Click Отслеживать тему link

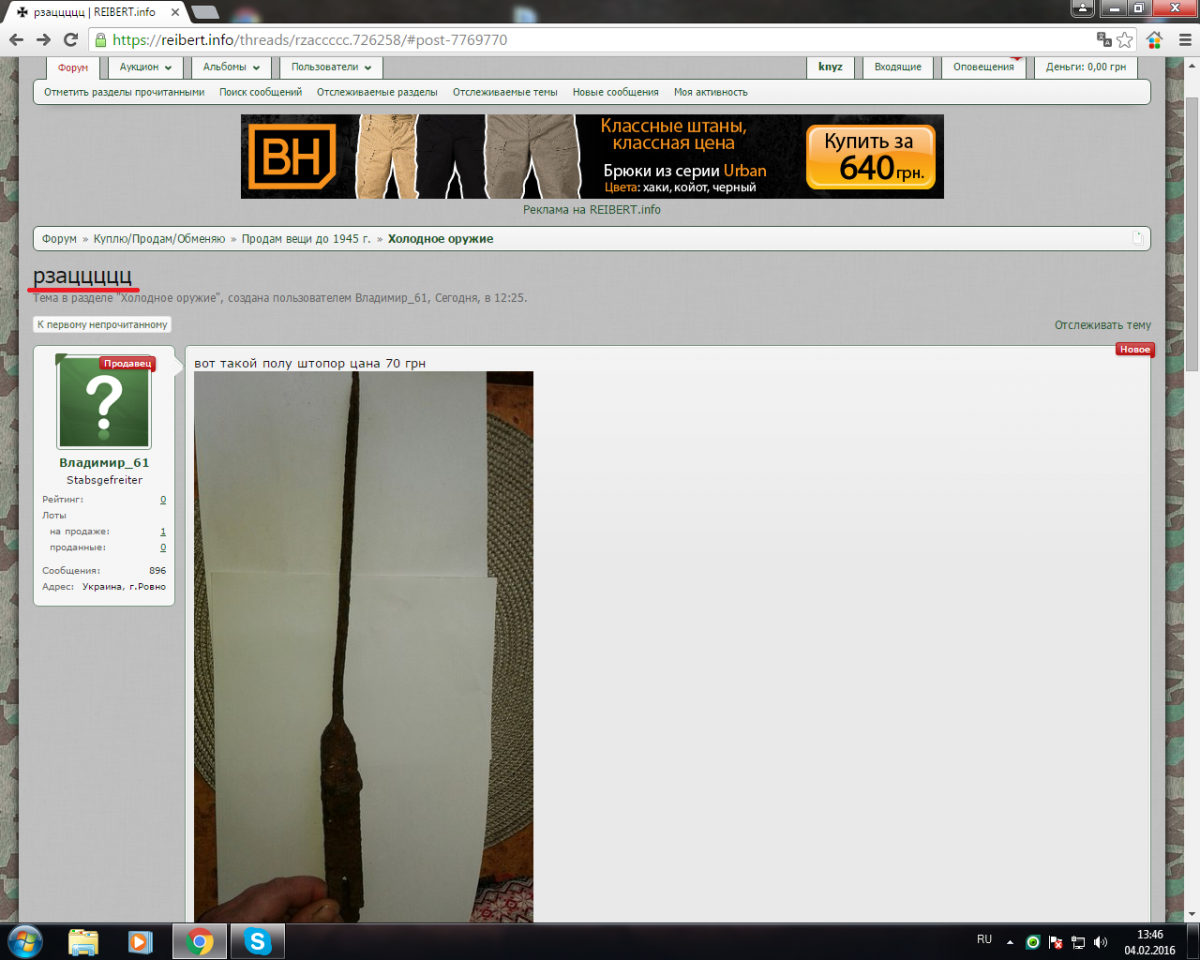tap(1103, 325)
